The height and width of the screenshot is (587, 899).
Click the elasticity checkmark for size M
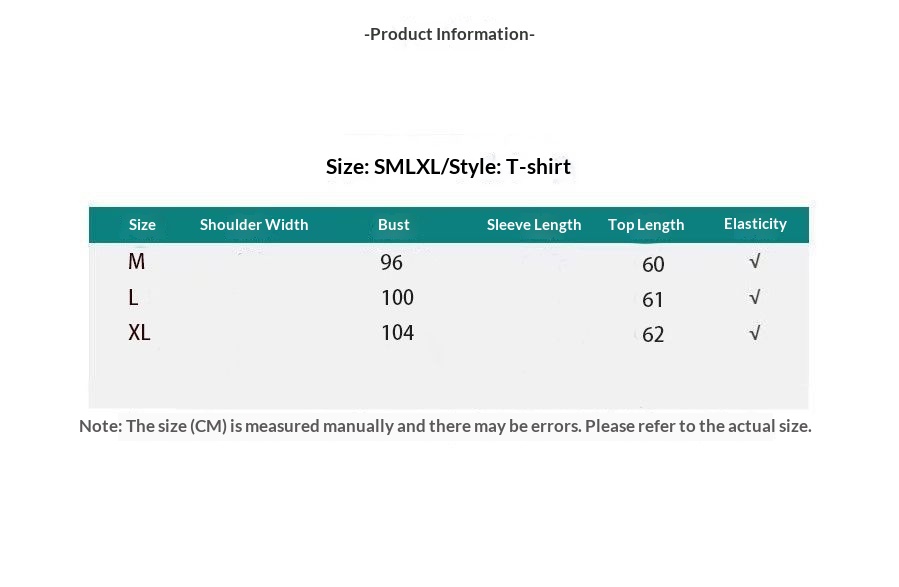click(x=755, y=262)
